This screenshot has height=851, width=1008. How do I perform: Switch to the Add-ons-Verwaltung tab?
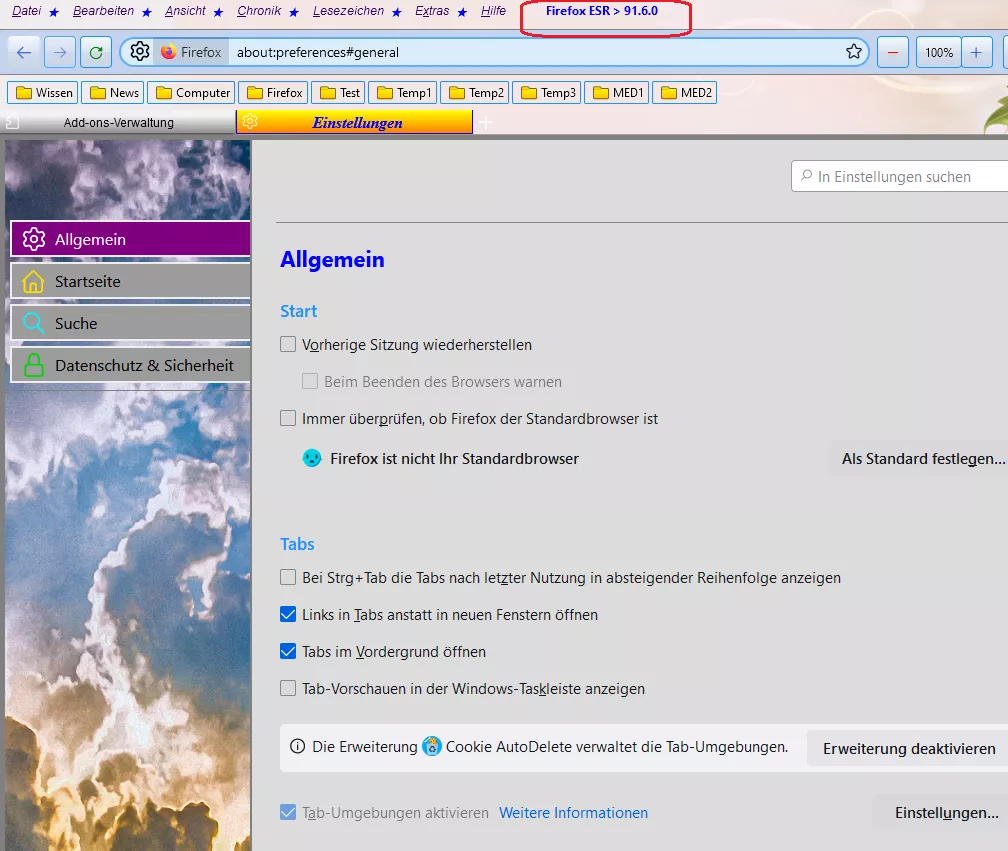[118, 122]
